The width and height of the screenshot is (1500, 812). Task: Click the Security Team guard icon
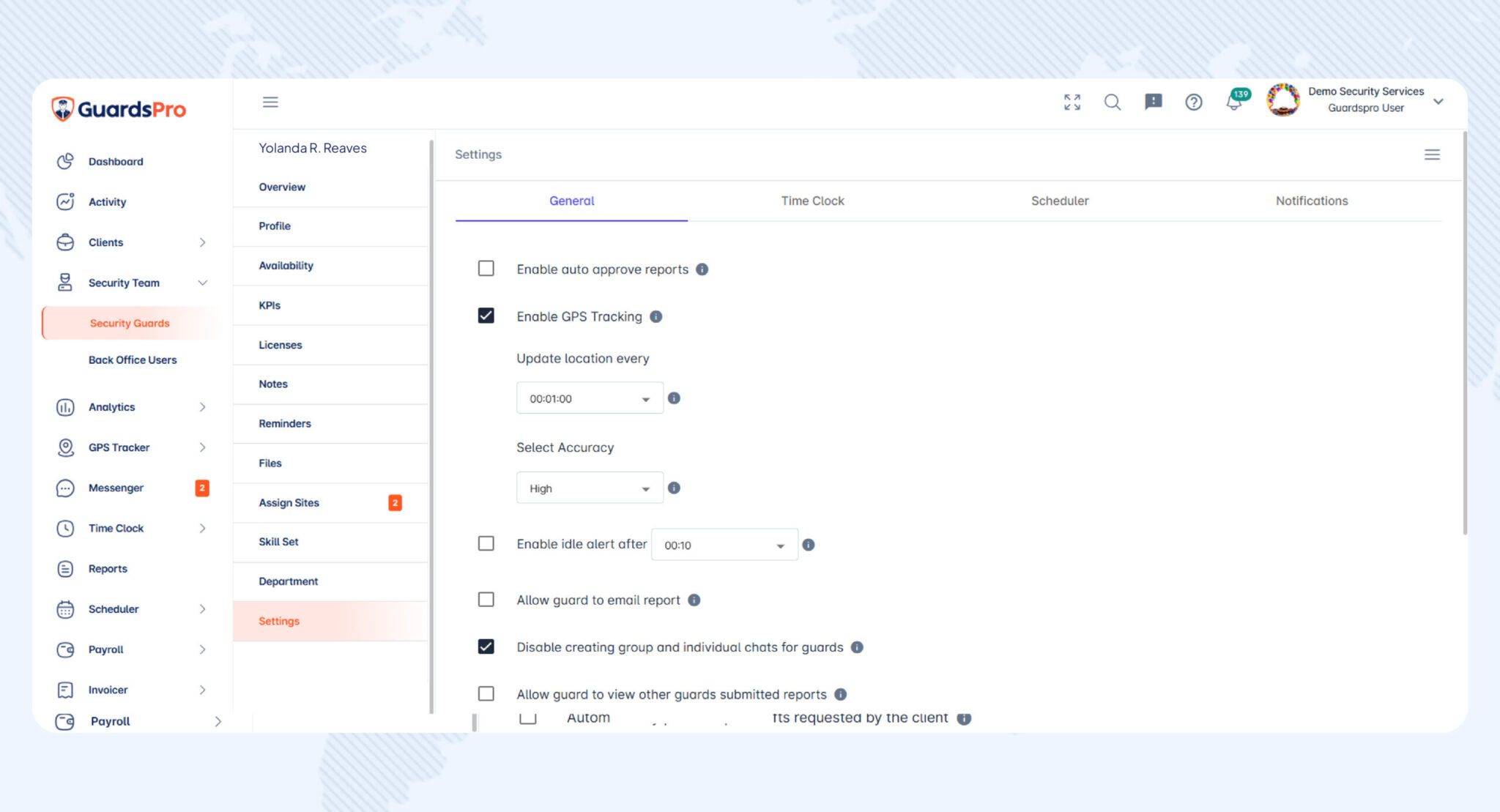click(65, 283)
